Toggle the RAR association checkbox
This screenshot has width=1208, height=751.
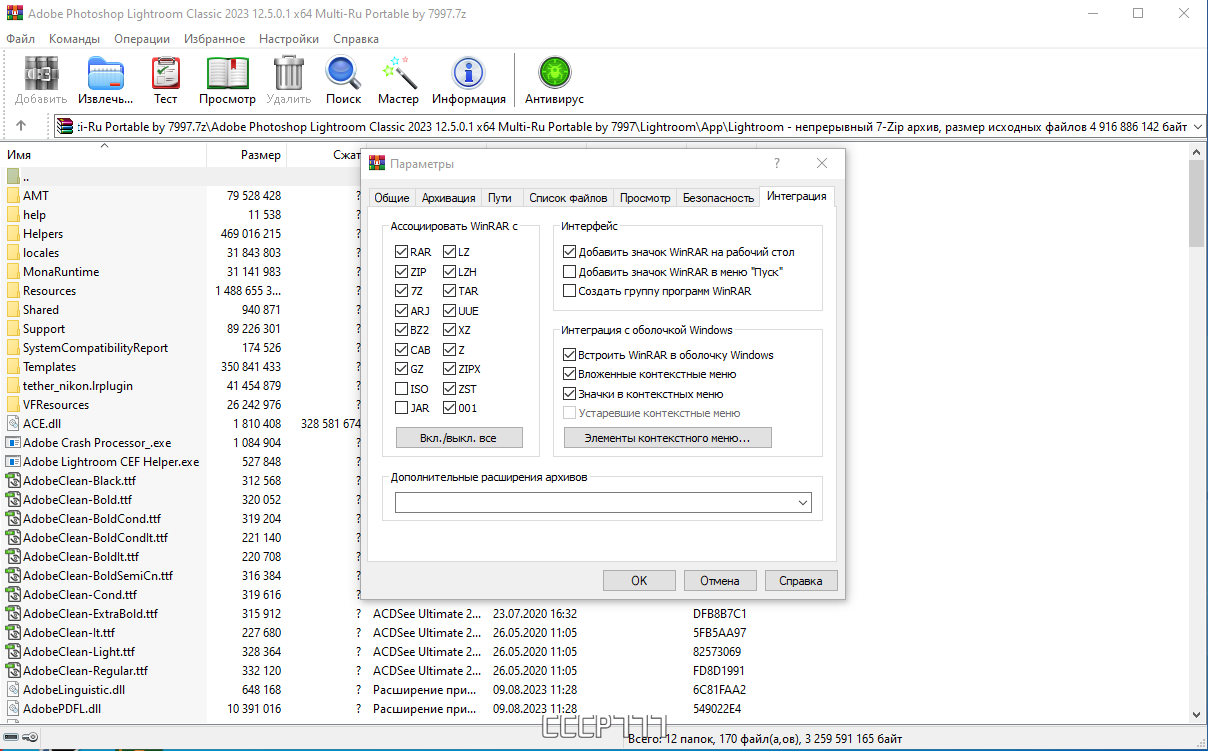click(x=401, y=252)
